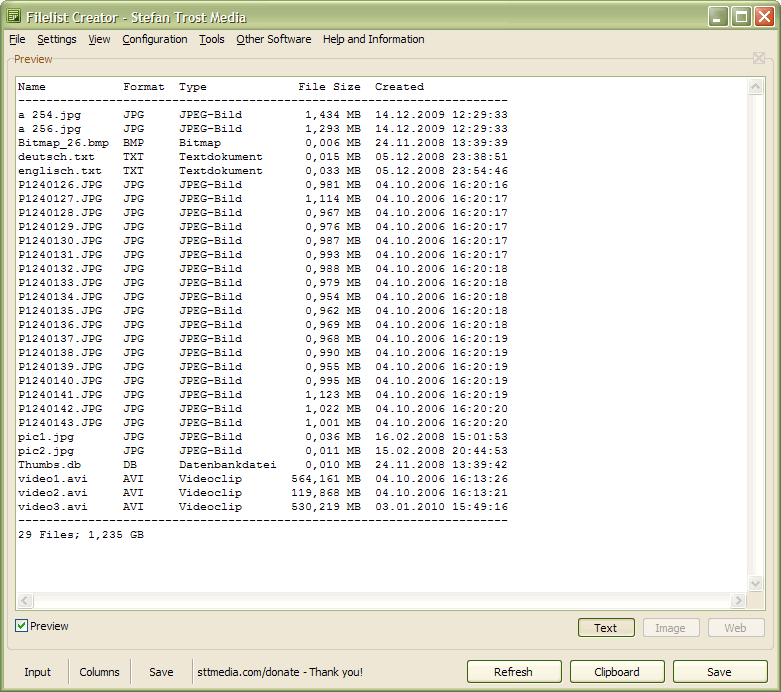Click the 'P1240127.JPG' file name
781x692 pixels.
coord(60,199)
